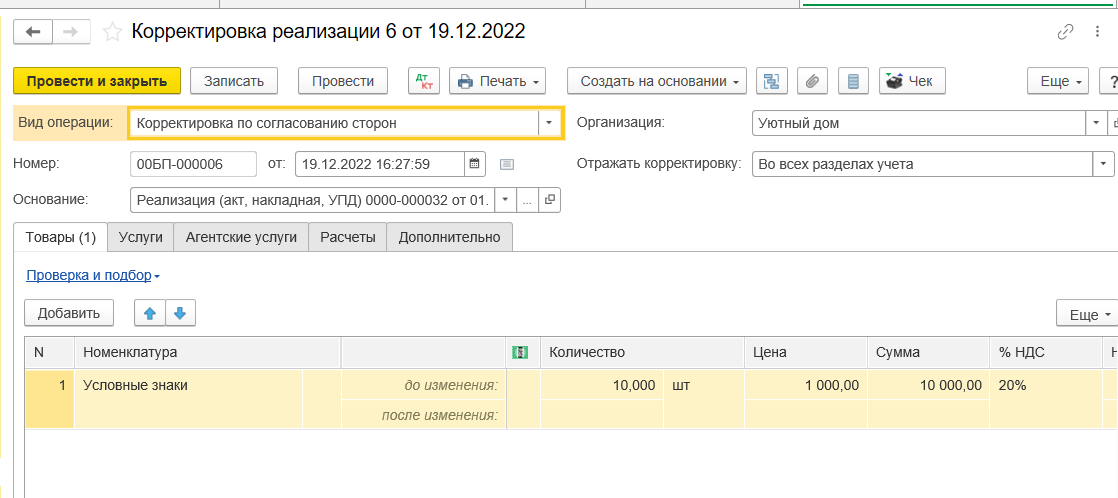Copy link to document icon

1066,32
